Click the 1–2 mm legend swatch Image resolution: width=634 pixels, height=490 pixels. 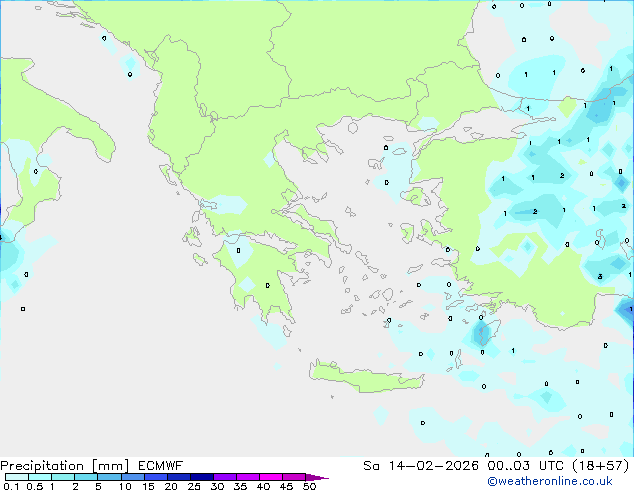coord(63,477)
